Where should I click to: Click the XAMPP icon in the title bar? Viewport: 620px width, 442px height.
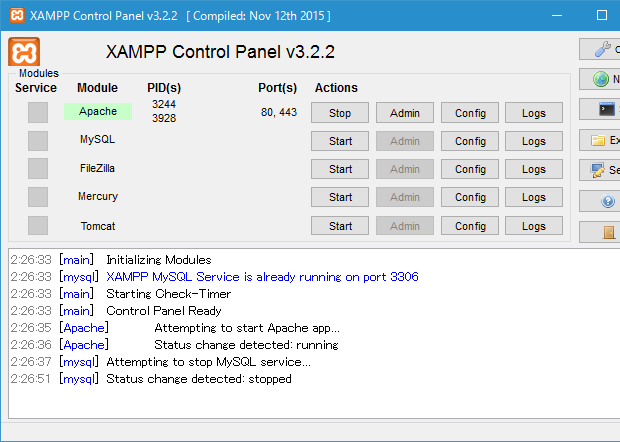click(x=17, y=15)
